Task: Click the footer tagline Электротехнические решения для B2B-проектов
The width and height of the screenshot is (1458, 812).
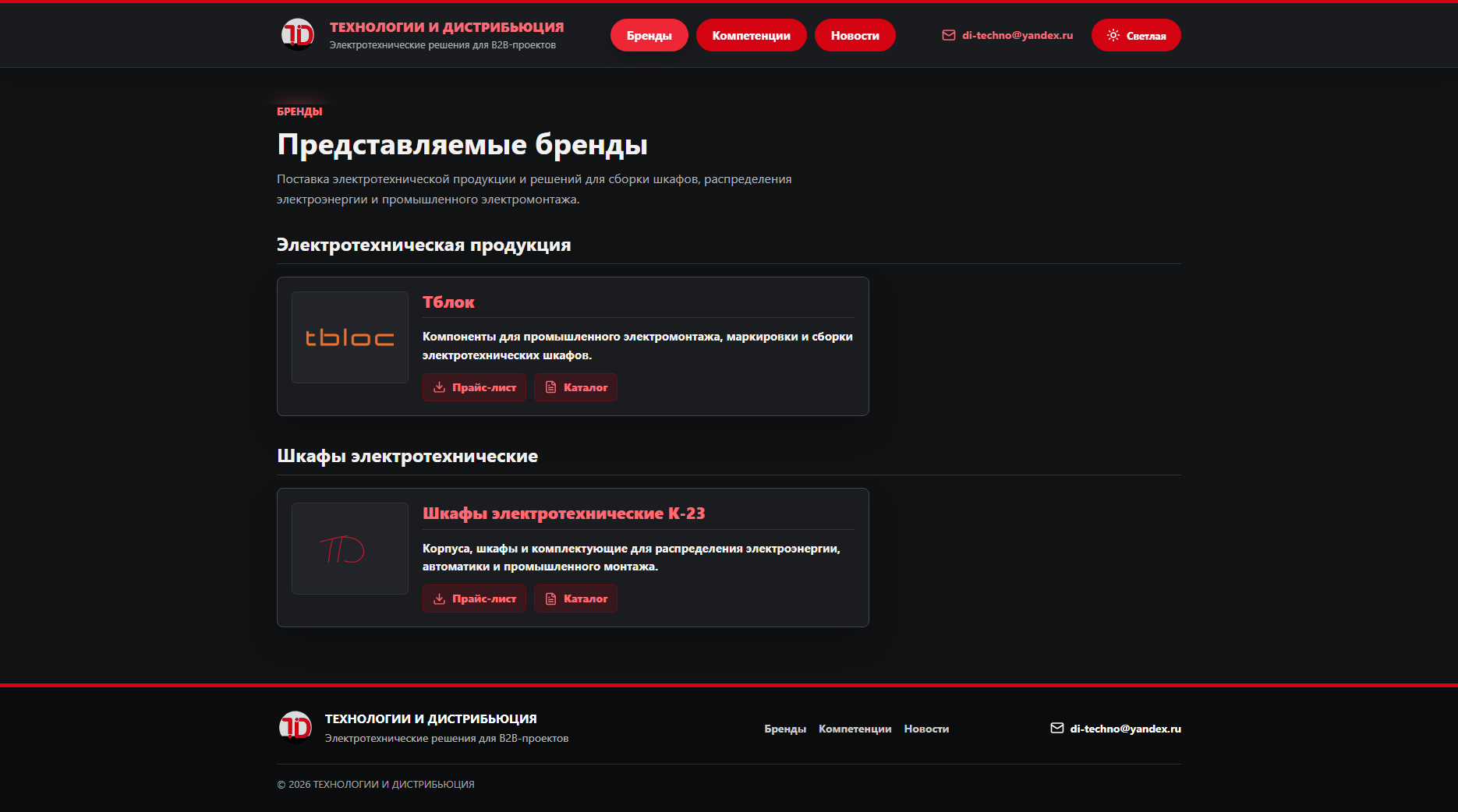Action: [447, 738]
